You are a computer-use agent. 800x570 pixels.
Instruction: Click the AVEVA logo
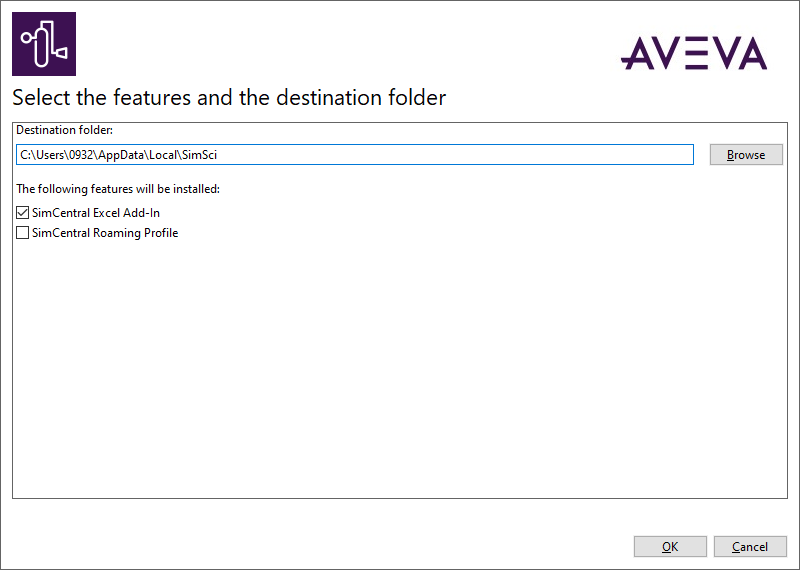point(694,53)
